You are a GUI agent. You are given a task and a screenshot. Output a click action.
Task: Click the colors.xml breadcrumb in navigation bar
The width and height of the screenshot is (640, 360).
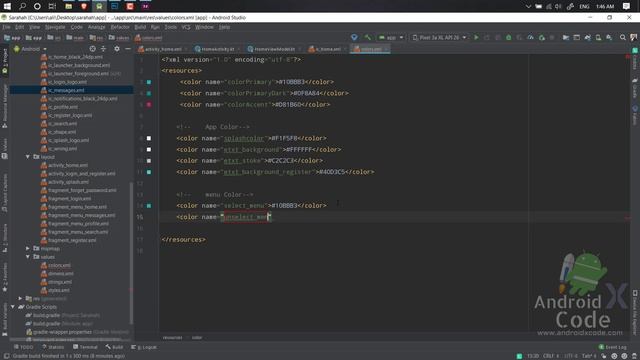(x=149, y=38)
